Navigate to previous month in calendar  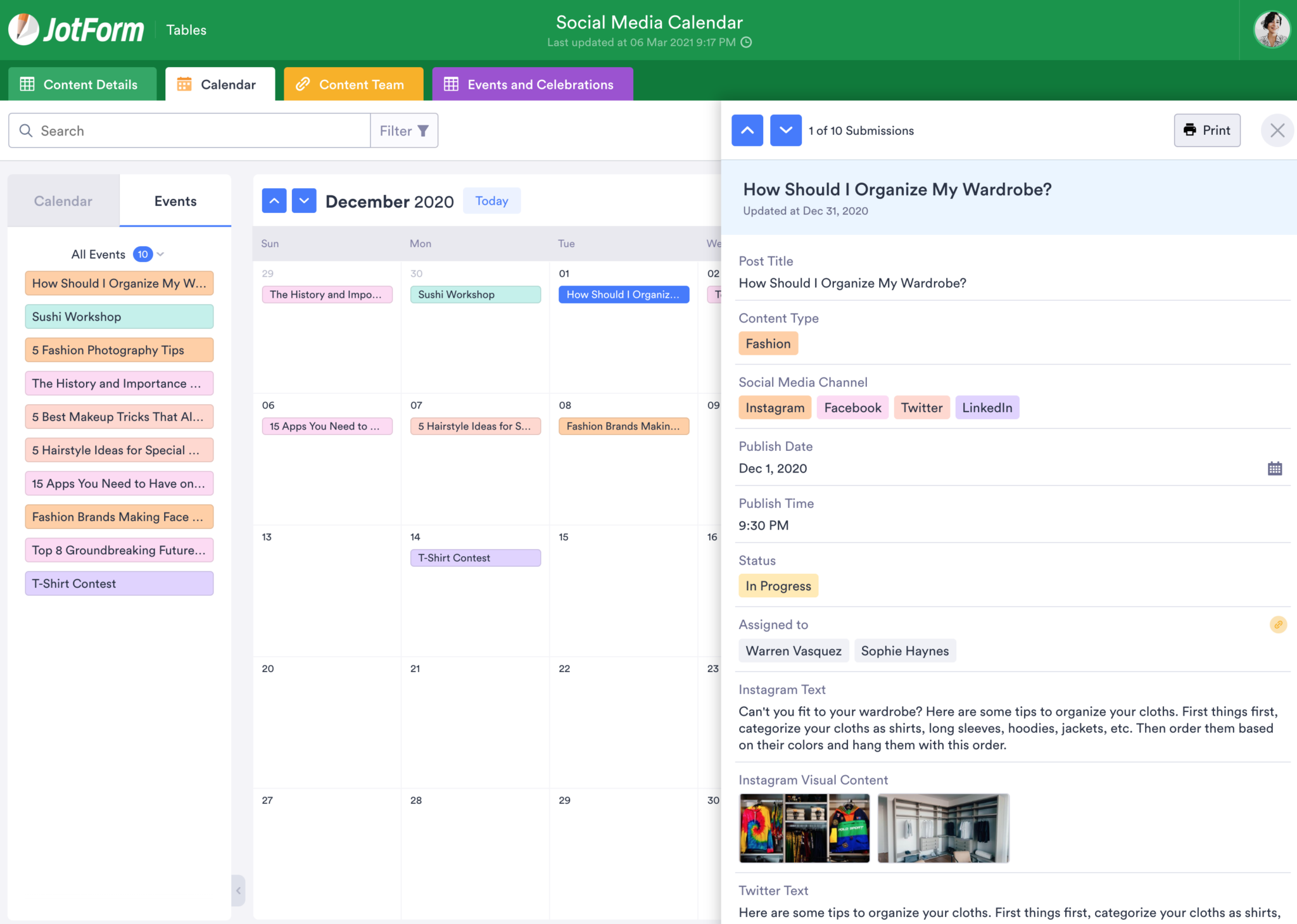(274, 201)
